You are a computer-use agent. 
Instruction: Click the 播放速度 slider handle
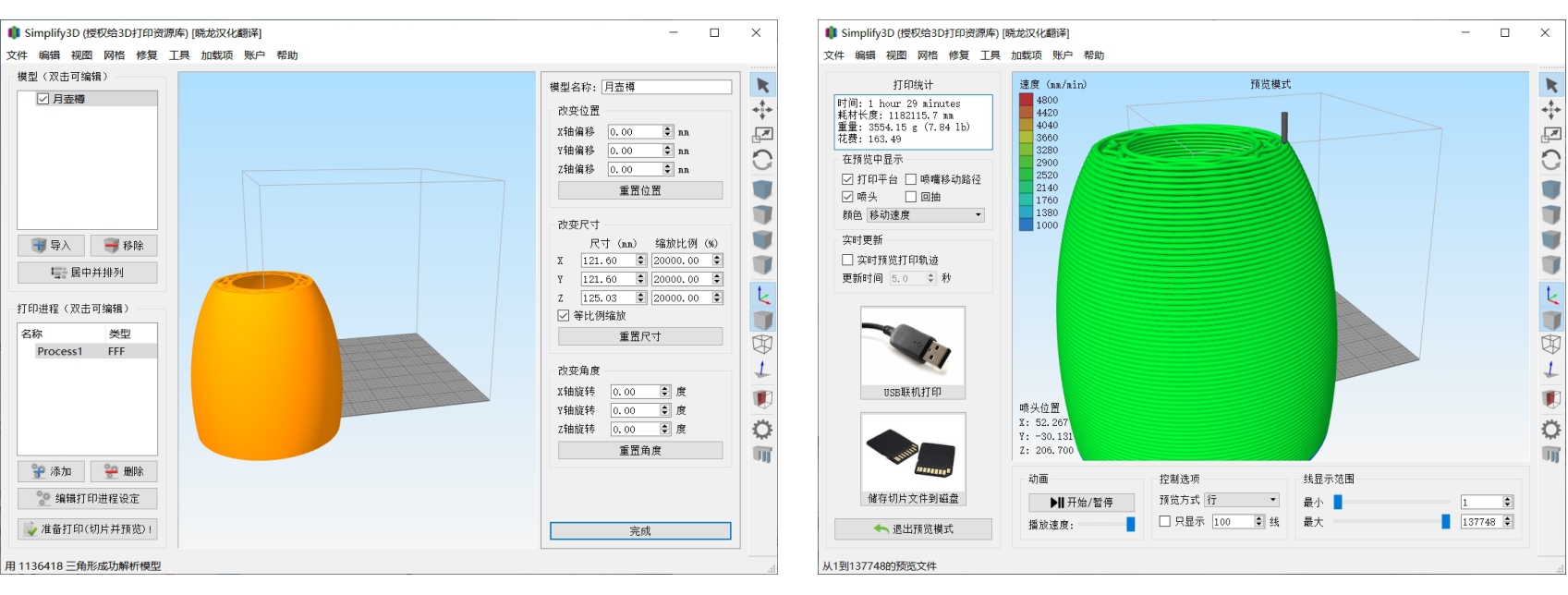point(1130,525)
